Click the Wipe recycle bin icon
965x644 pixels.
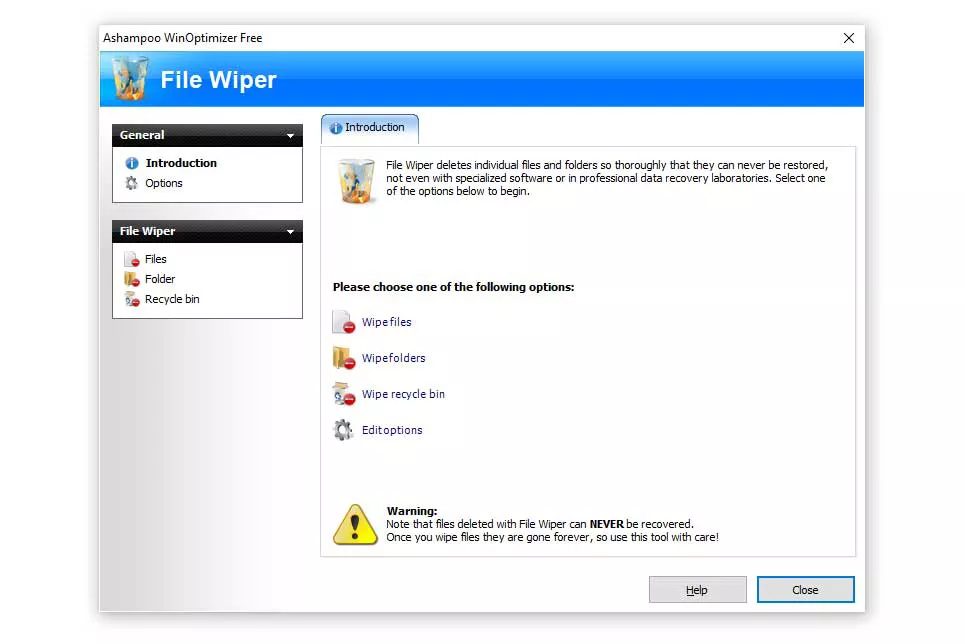342,393
